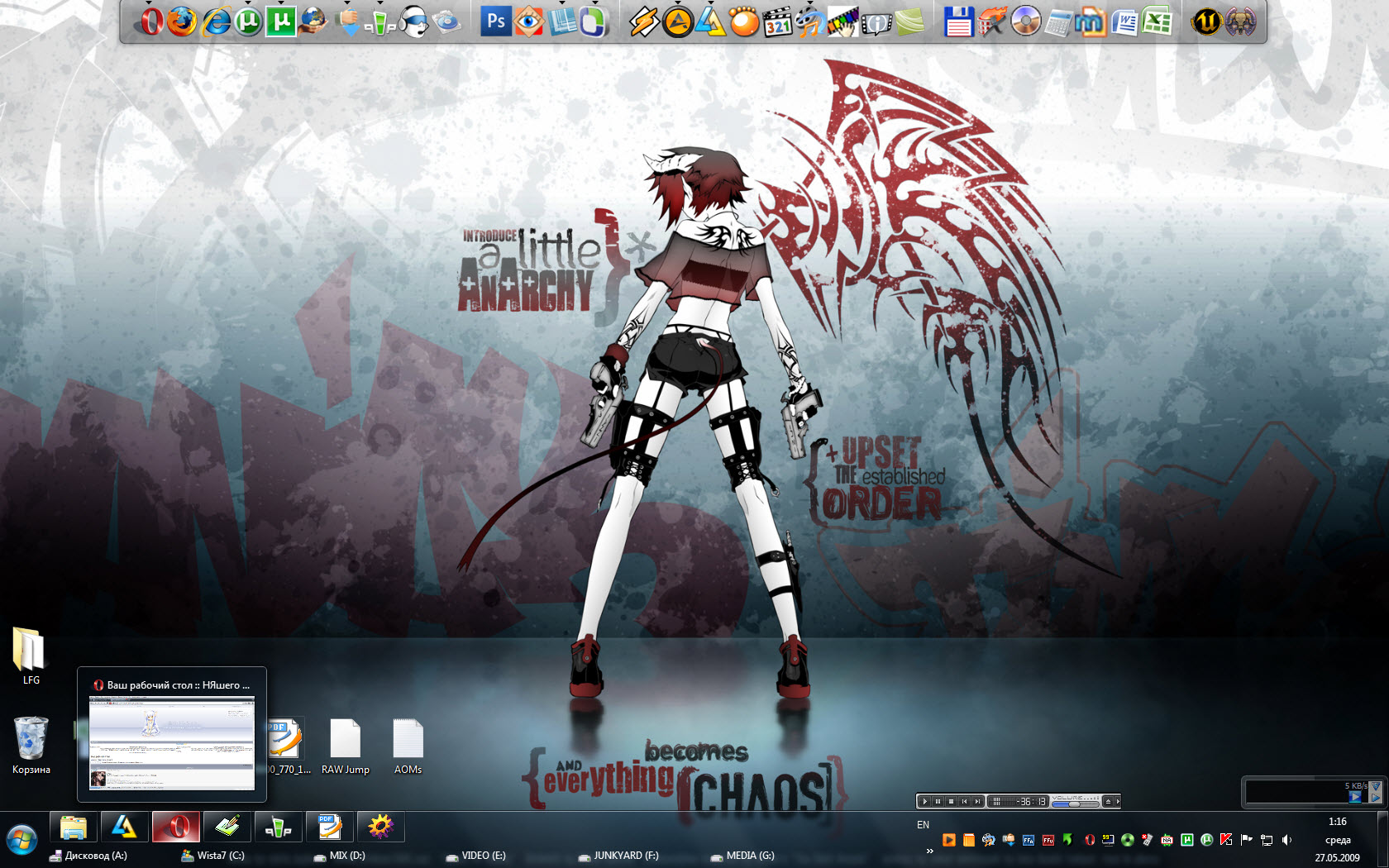This screenshot has width=1389, height=868.
Task: Launch Media Player Classic 321 icon
Action: (x=777, y=21)
